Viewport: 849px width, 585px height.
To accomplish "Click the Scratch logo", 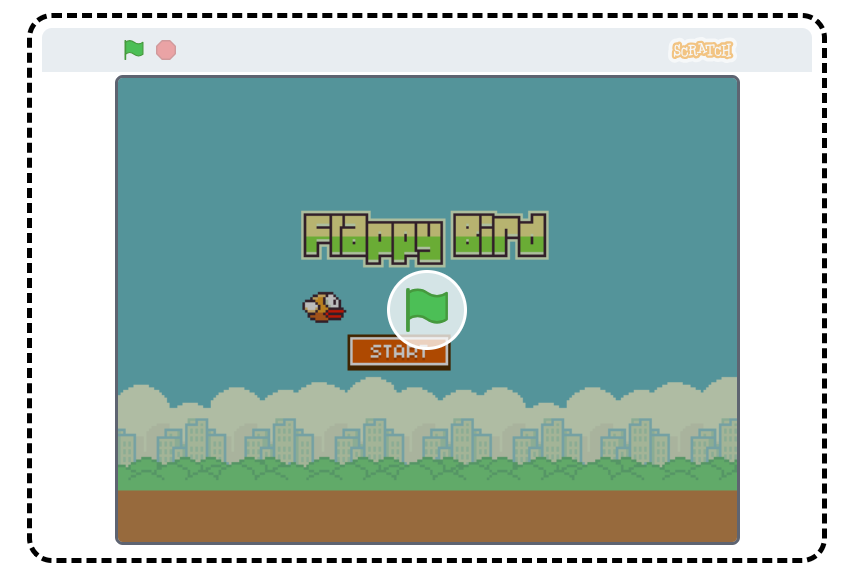I will point(702,50).
